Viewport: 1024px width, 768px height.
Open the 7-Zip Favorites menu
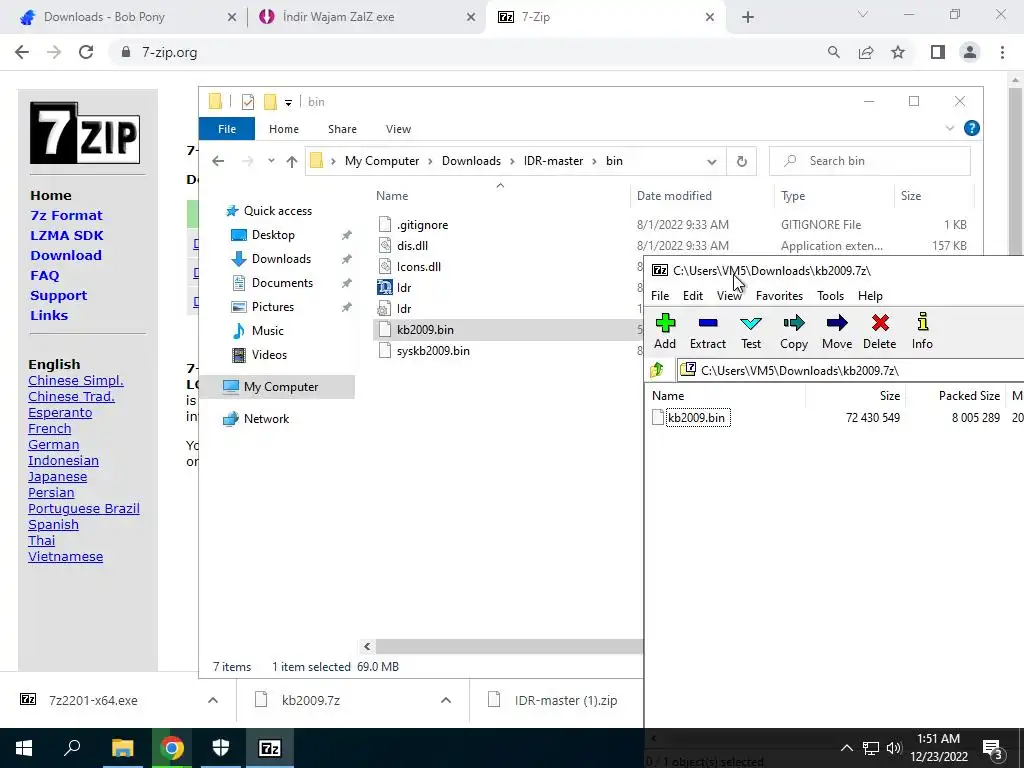779,296
